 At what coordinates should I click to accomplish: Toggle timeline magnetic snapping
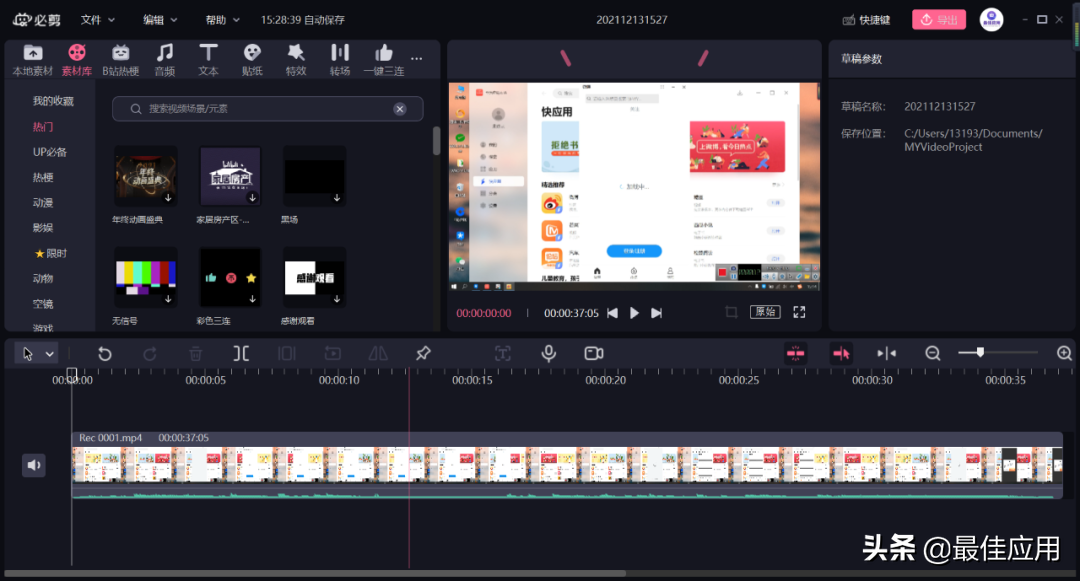[x=796, y=354]
